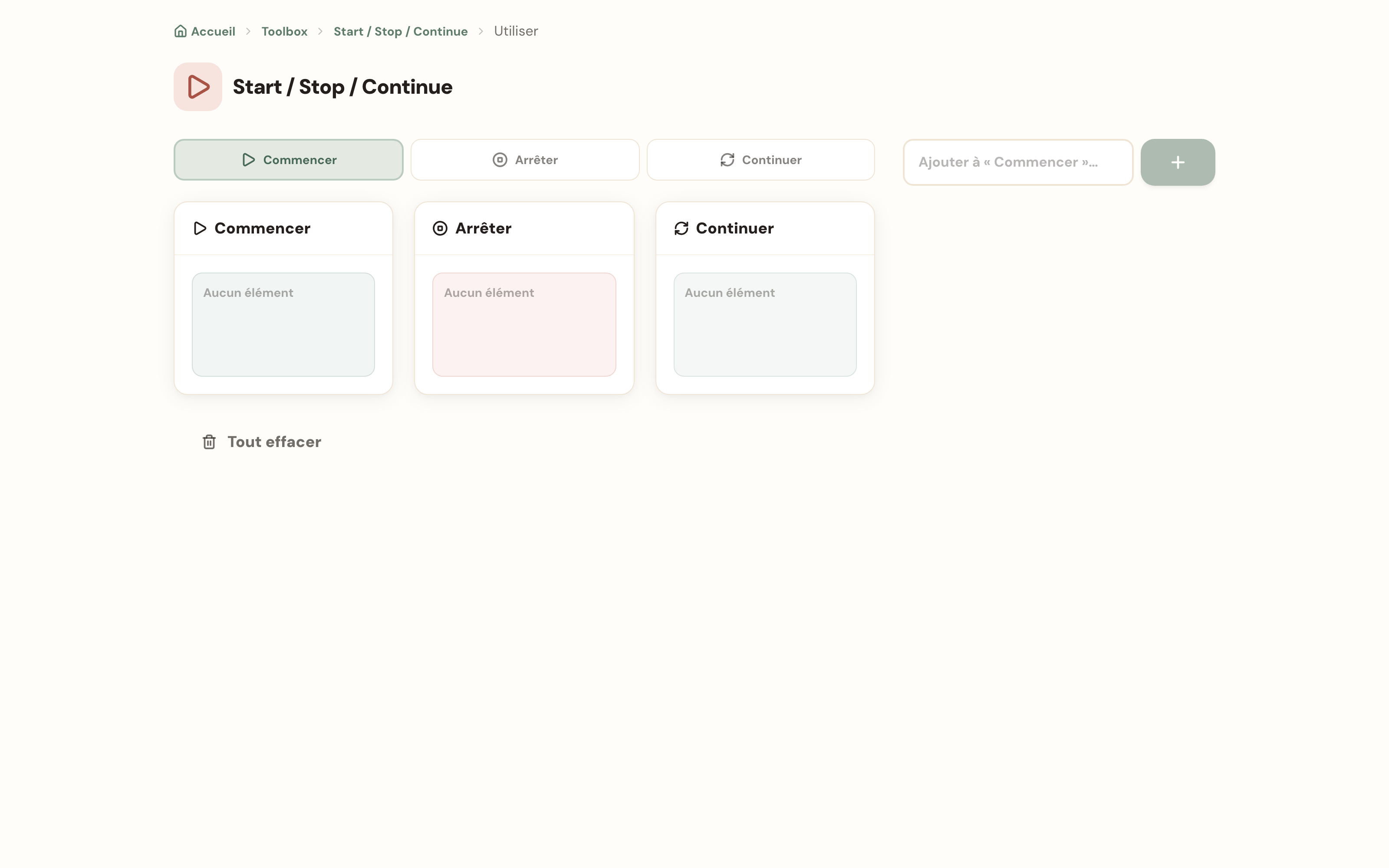This screenshot has width=1389, height=868.
Task: Switch to the Continuer tab
Action: [x=760, y=160]
